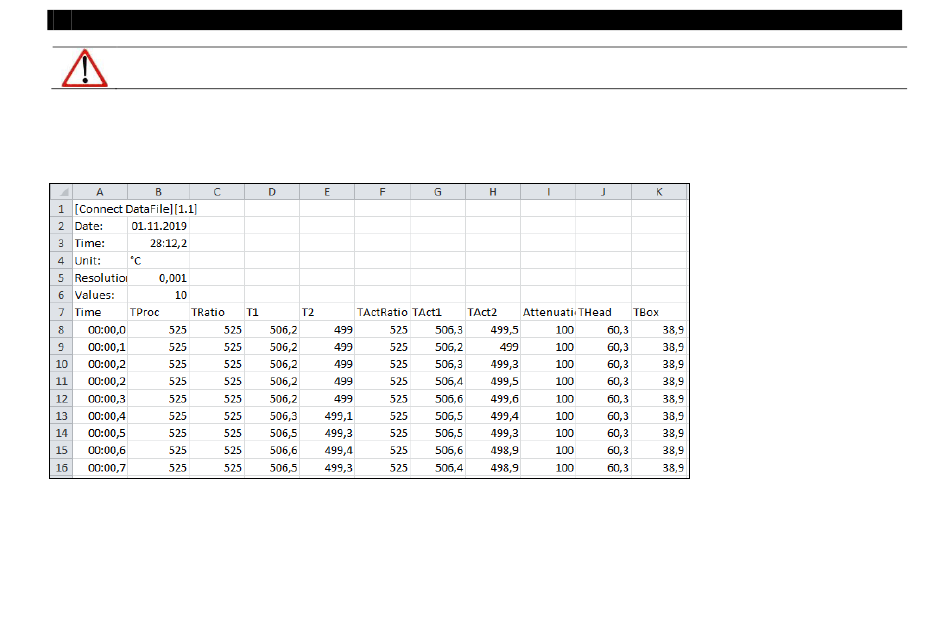Select column A header
950x638 pixels.
click(x=100, y=192)
